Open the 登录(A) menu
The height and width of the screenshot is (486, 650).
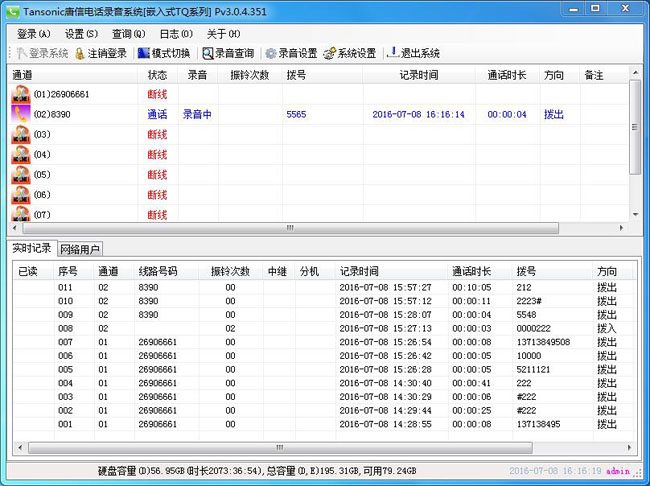tap(33, 34)
